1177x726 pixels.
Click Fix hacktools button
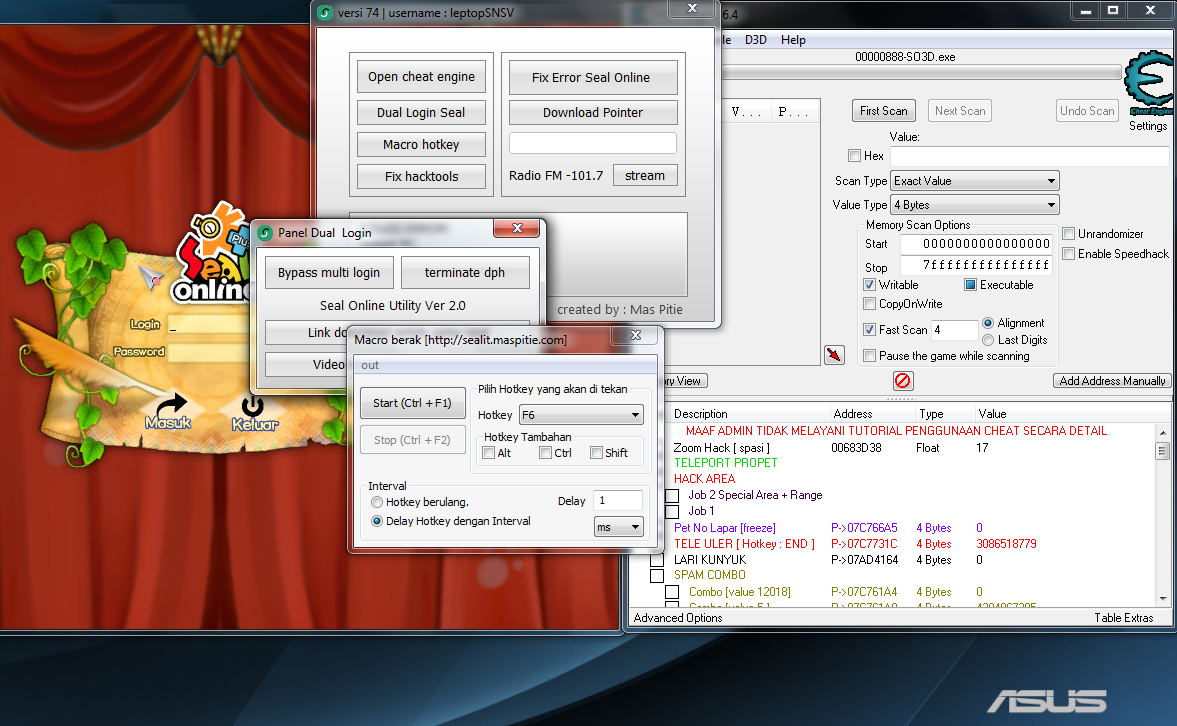click(x=421, y=176)
